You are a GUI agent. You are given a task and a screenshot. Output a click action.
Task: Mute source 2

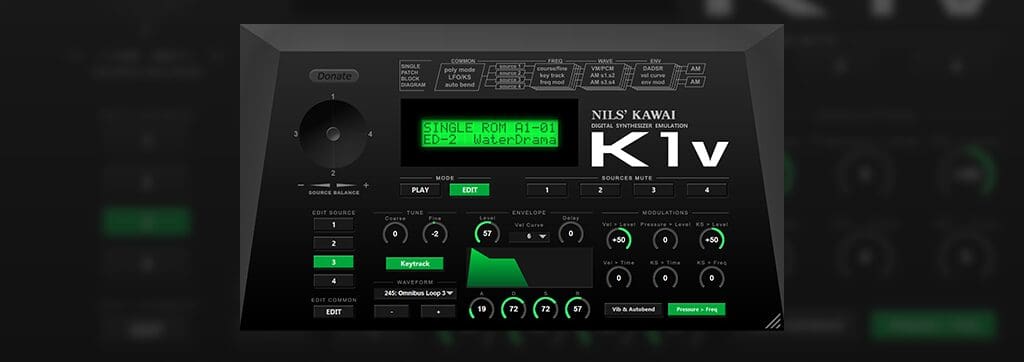(x=600, y=190)
